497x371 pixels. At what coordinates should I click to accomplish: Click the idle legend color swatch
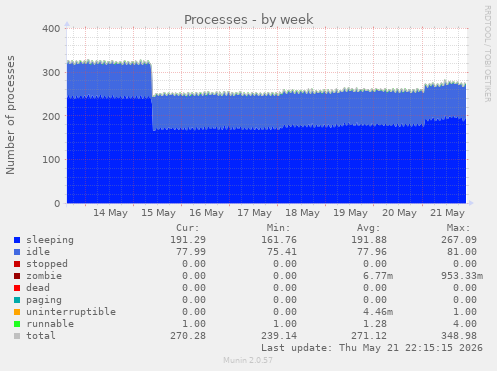click(x=17, y=252)
